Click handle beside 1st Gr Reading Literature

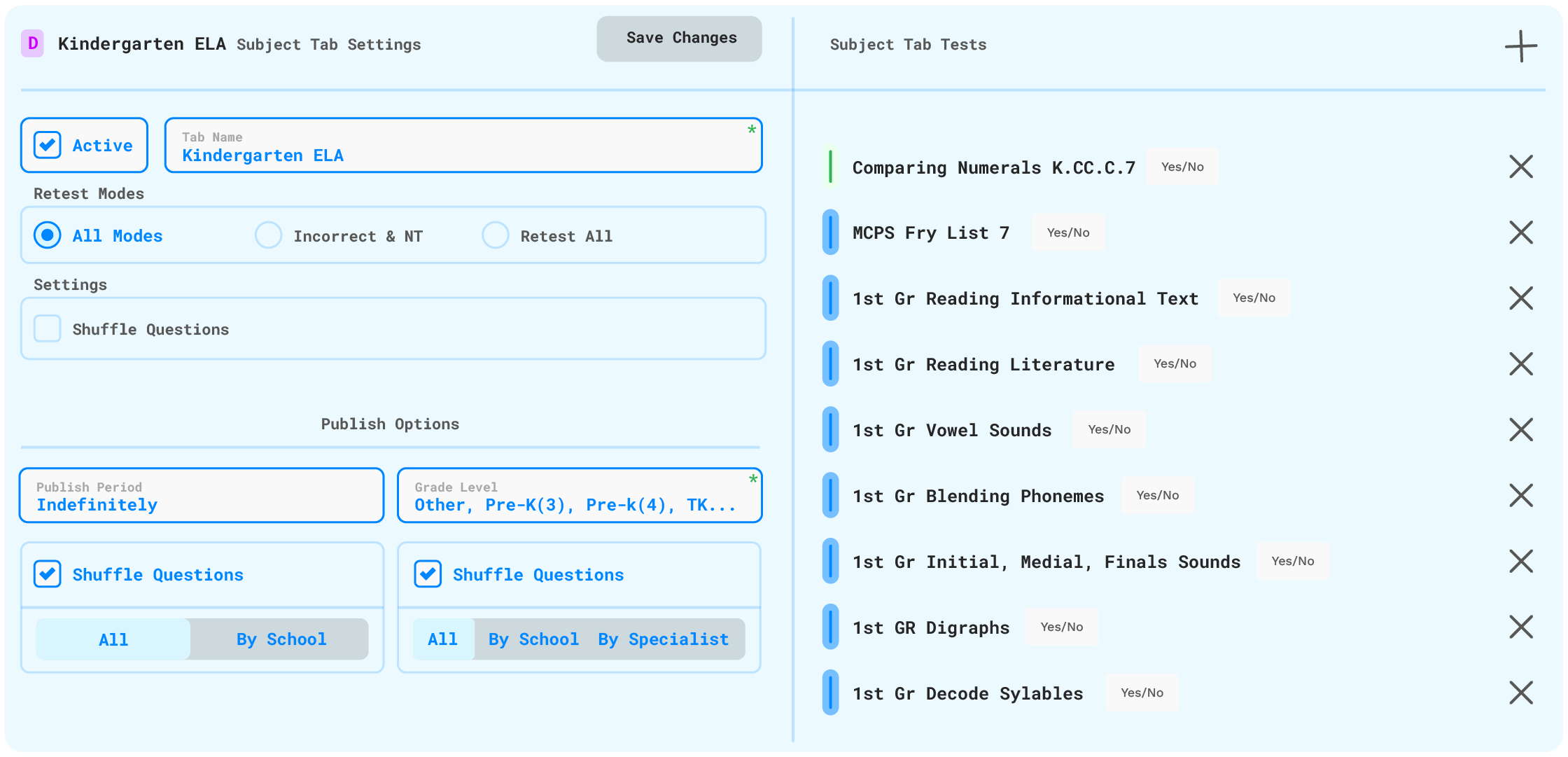[x=830, y=364]
